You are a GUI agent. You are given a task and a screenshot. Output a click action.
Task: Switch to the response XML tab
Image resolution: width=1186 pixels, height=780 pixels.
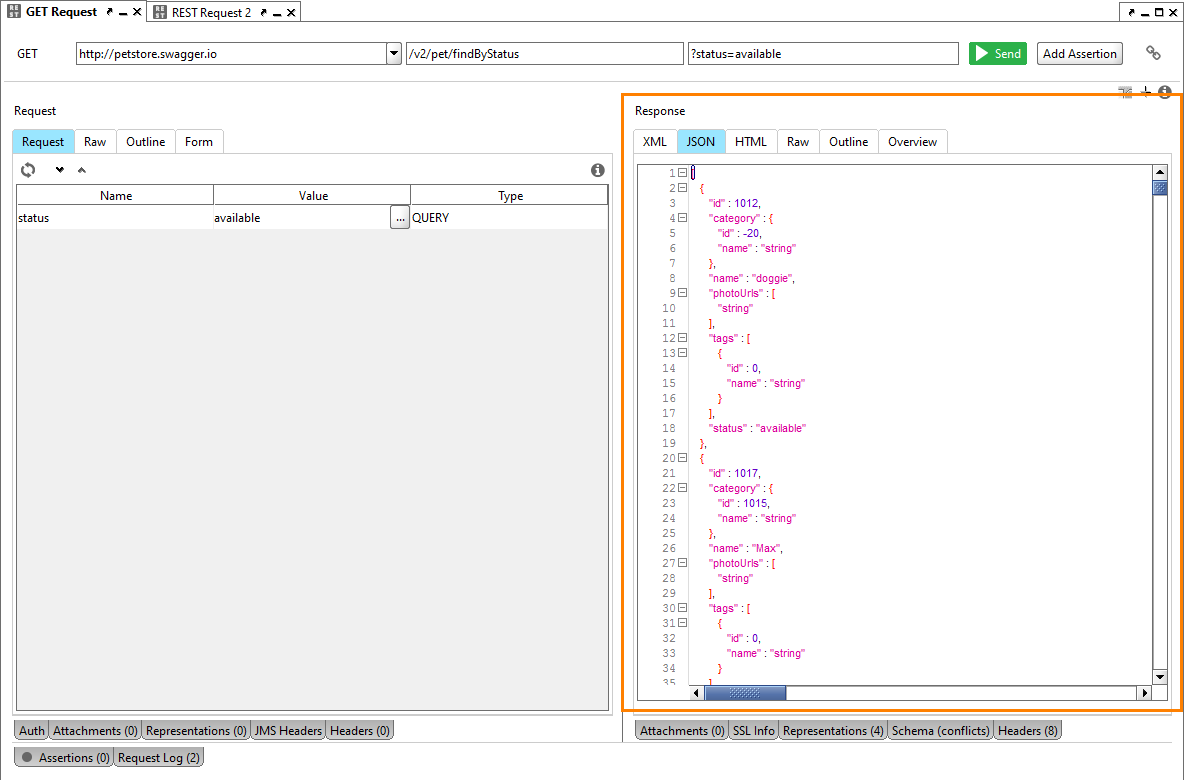coord(655,141)
